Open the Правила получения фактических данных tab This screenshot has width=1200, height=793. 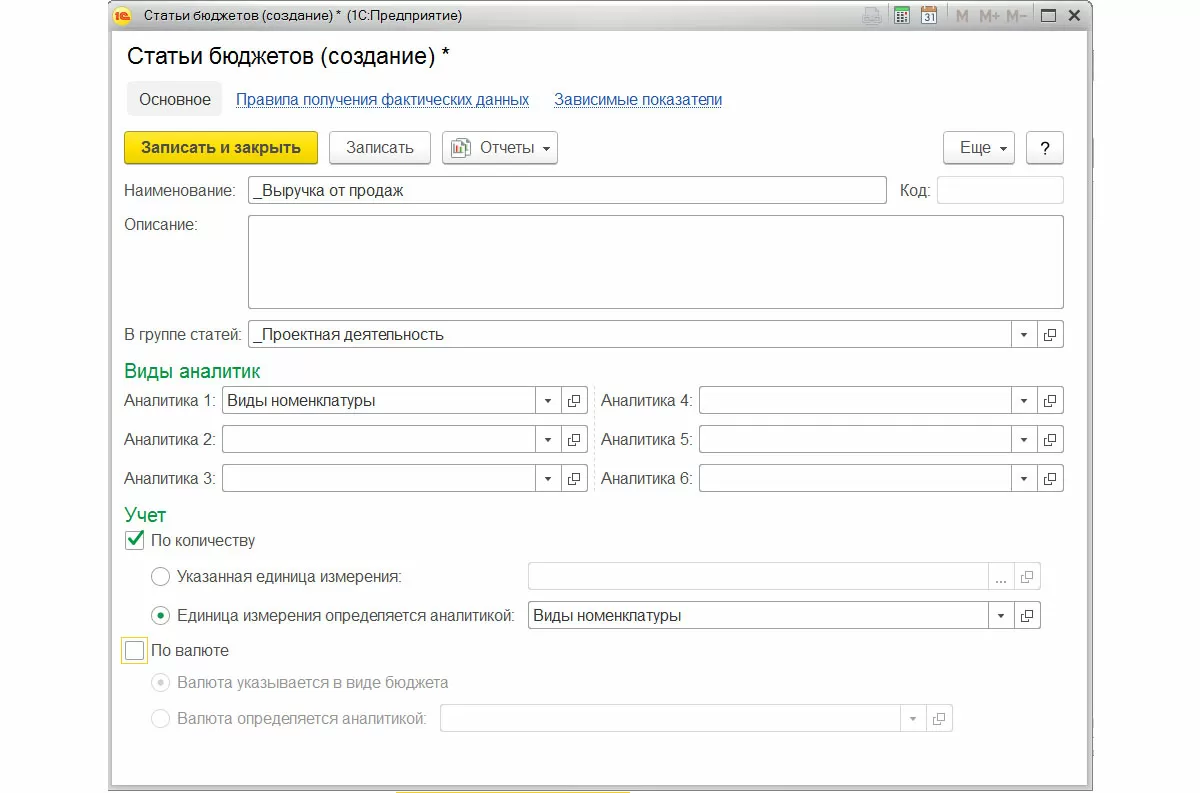(382, 100)
